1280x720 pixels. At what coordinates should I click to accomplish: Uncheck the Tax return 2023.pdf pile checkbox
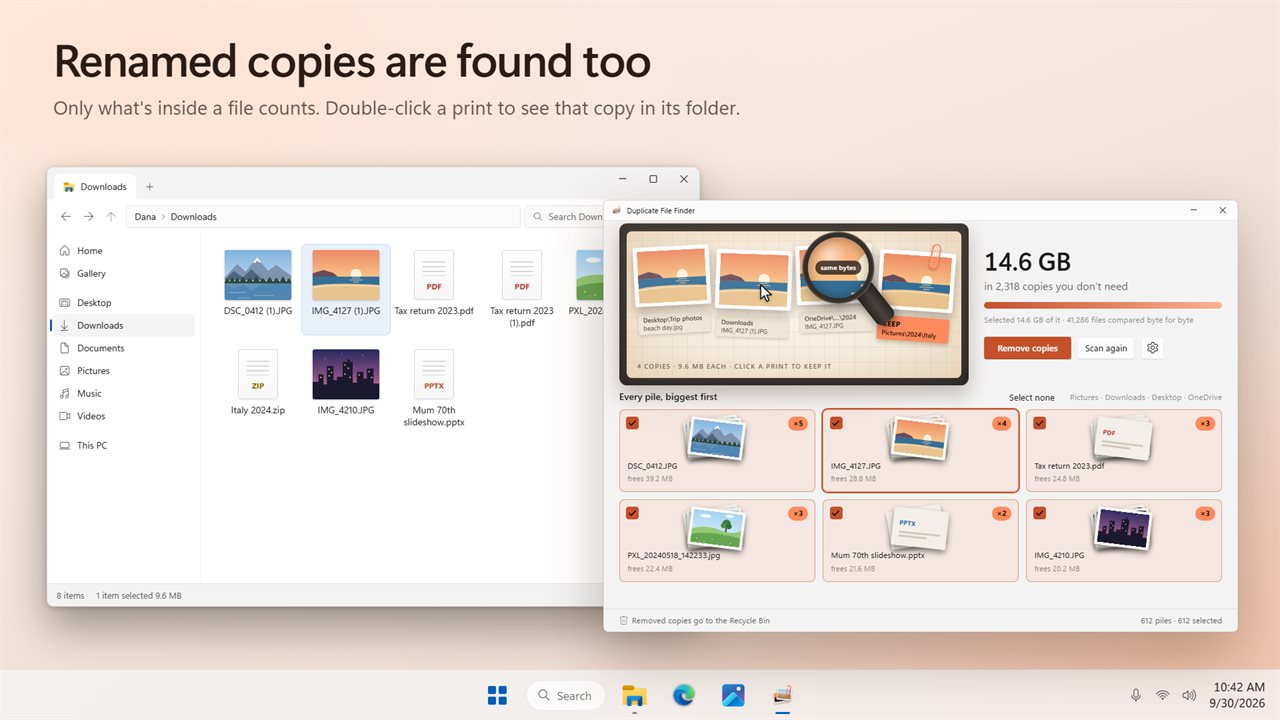coord(1040,423)
